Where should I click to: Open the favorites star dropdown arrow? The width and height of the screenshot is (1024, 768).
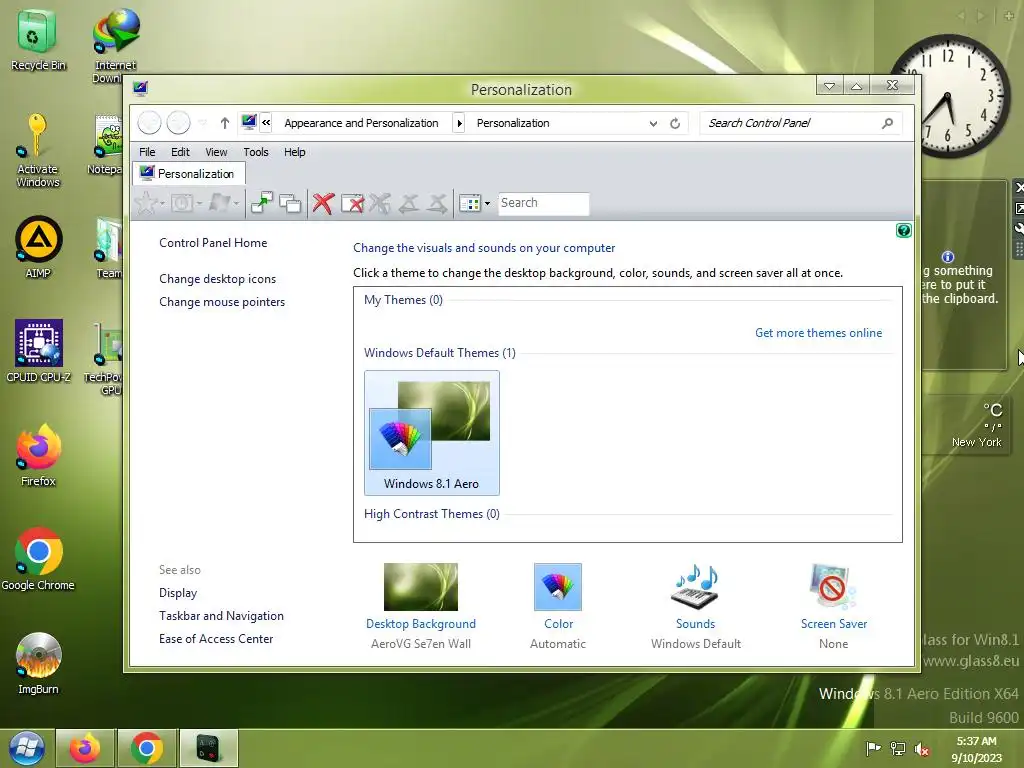162,204
